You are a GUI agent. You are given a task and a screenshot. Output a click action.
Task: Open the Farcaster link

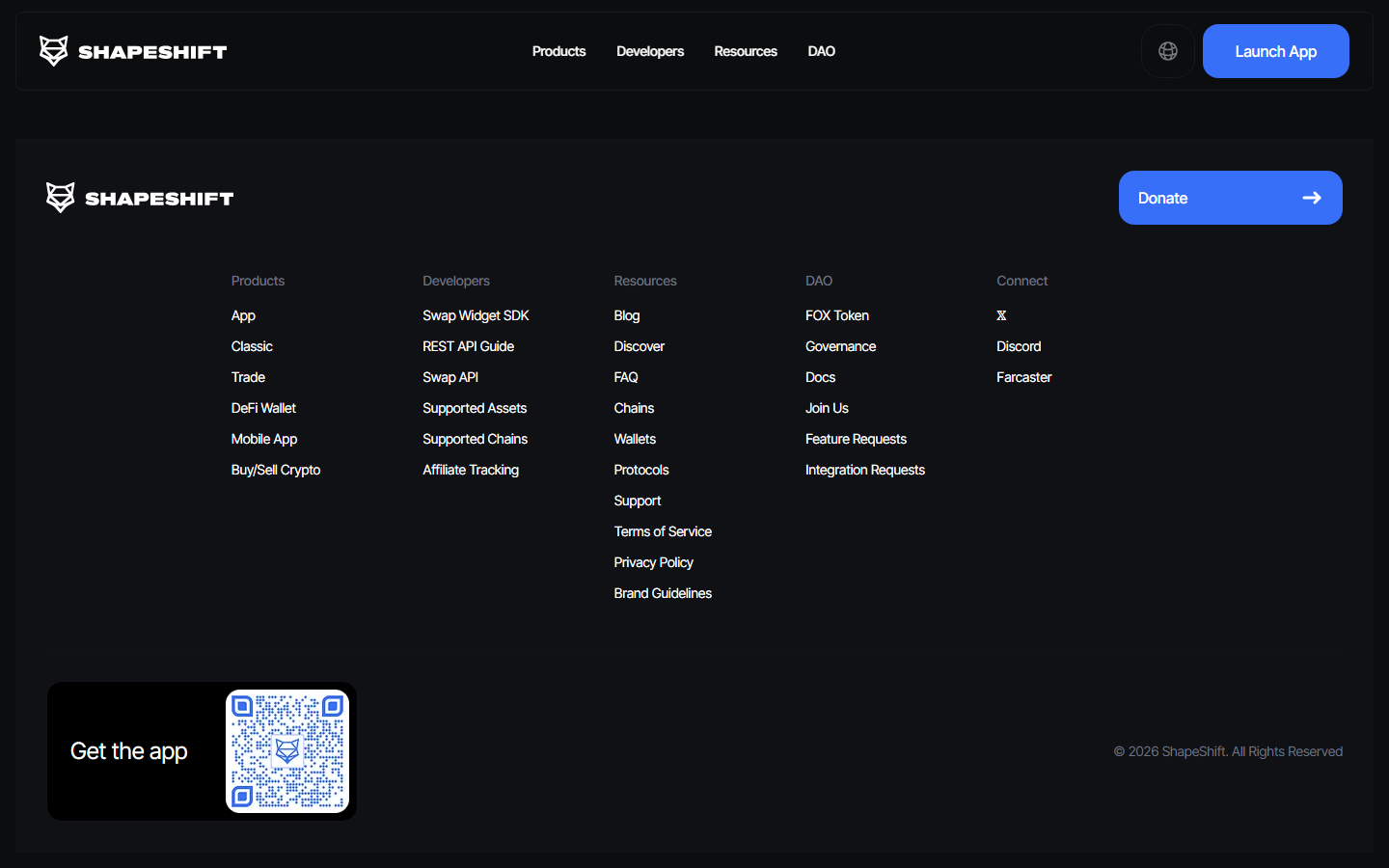tap(1024, 377)
